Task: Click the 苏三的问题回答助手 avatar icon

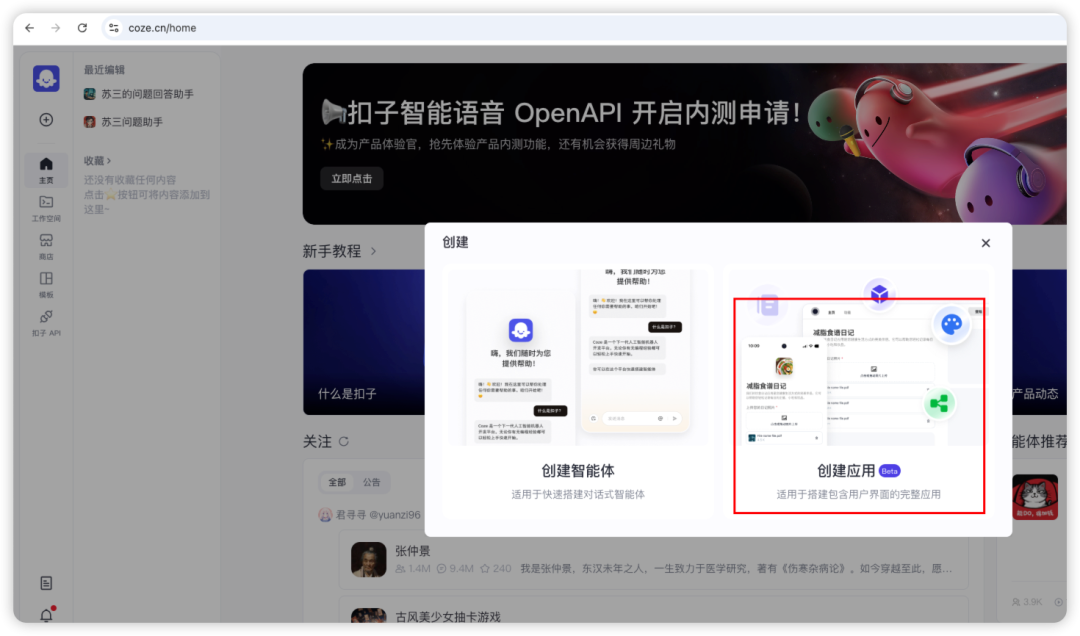Action: tap(90, 94)
